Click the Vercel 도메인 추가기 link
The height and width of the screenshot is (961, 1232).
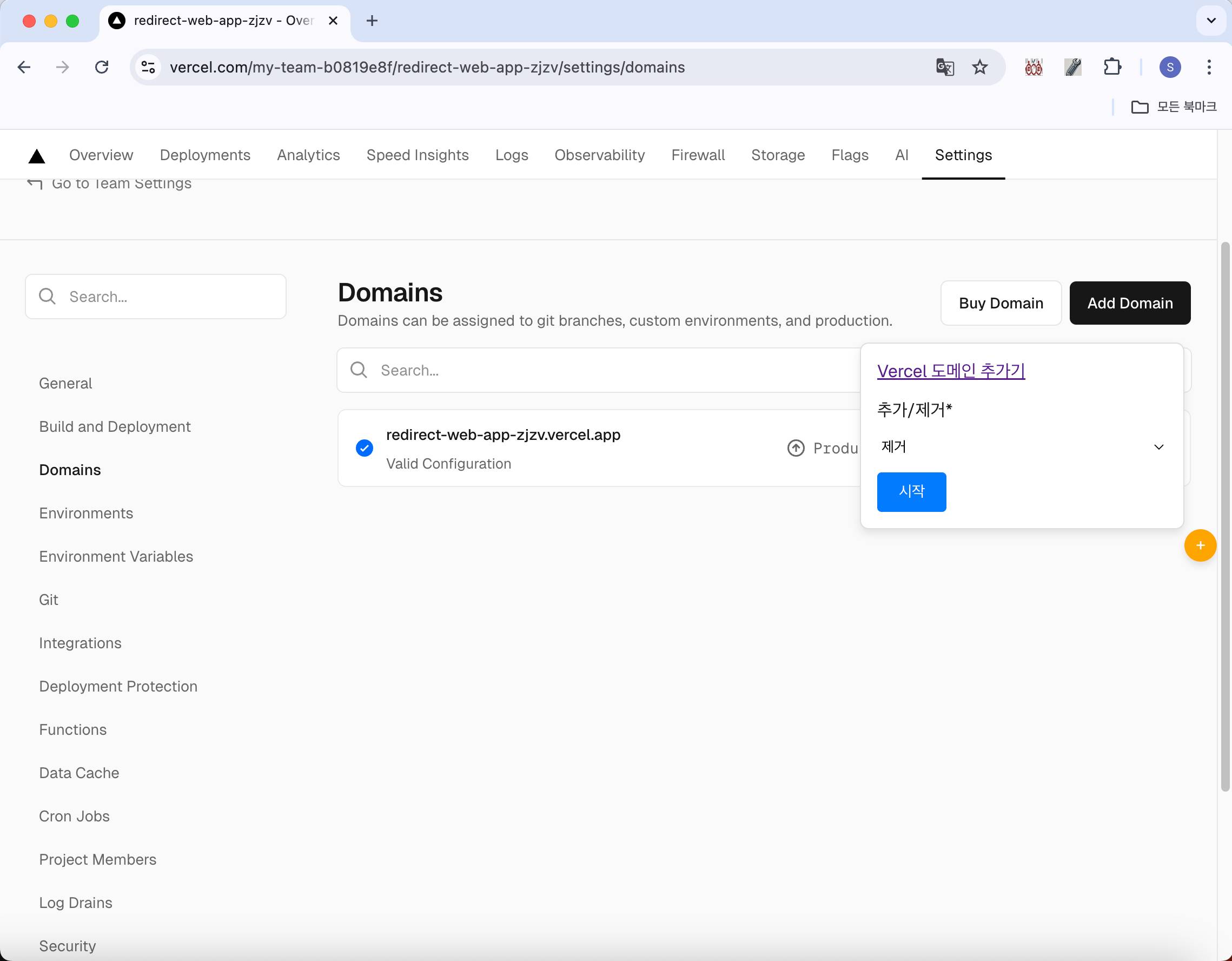pyautogui.click(x=951, y=371)
